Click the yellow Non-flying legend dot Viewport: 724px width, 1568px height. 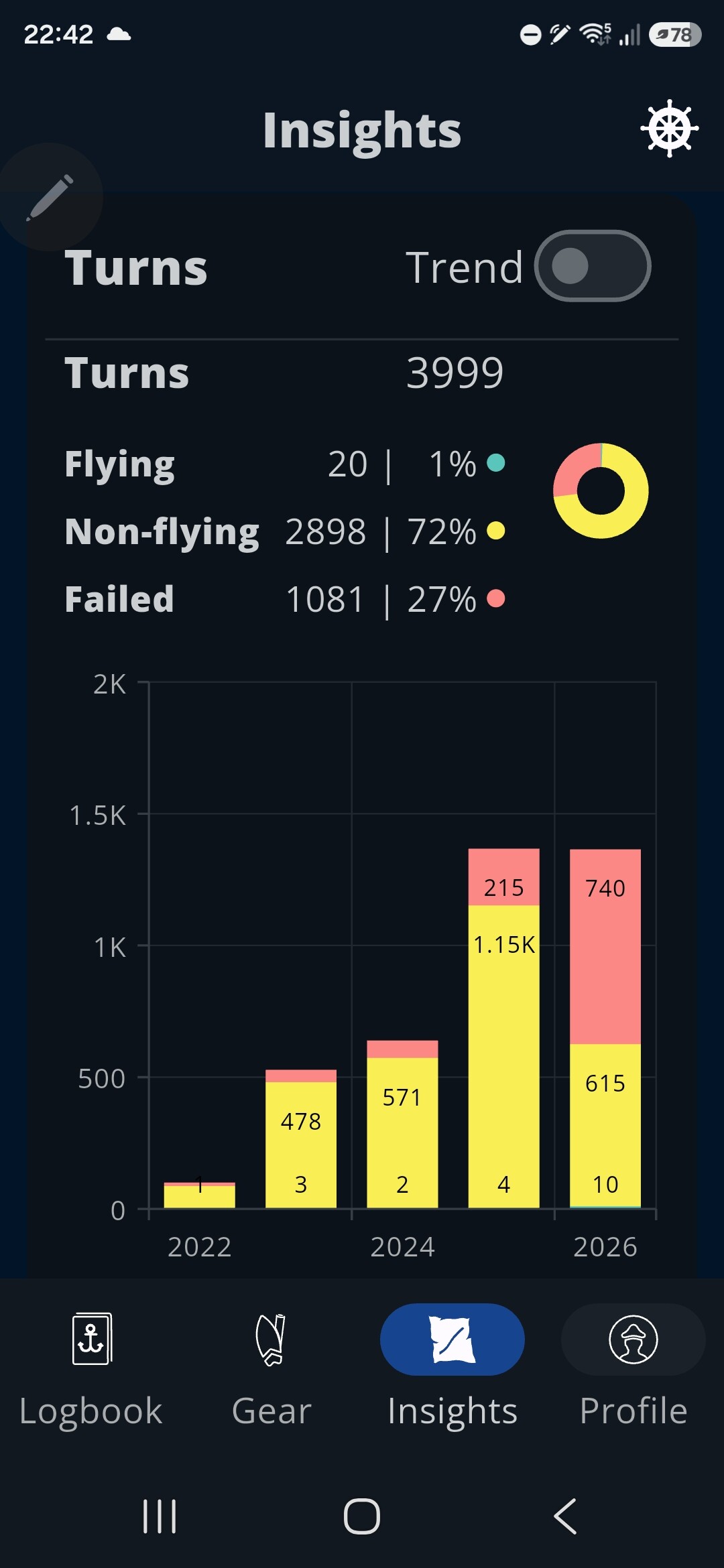point(496,531)
